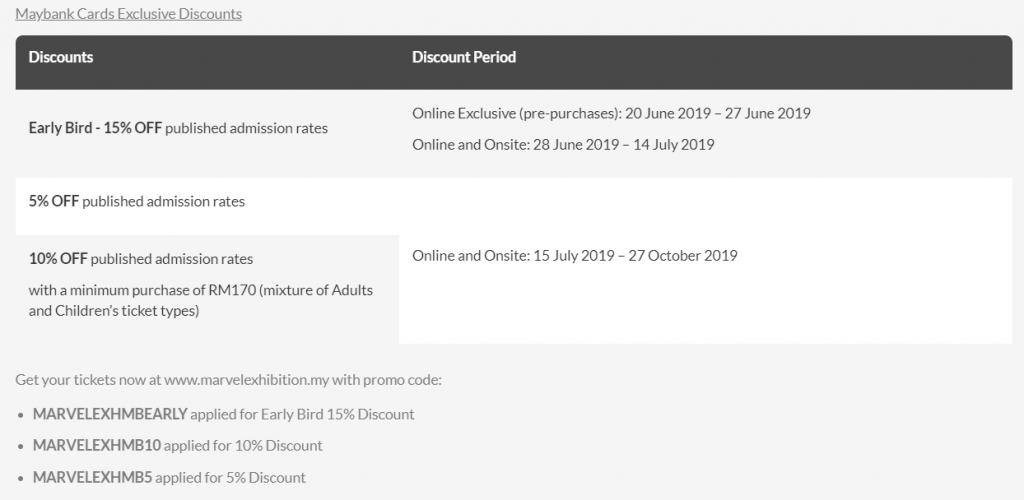Click 'published admission rates' in the 5% row
Screen dimensions: 1024x500
point(163,201)
